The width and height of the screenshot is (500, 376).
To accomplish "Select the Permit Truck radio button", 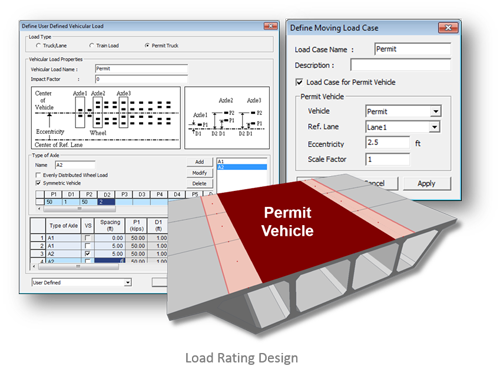I will pyautogui.click(x=147, y=45).
